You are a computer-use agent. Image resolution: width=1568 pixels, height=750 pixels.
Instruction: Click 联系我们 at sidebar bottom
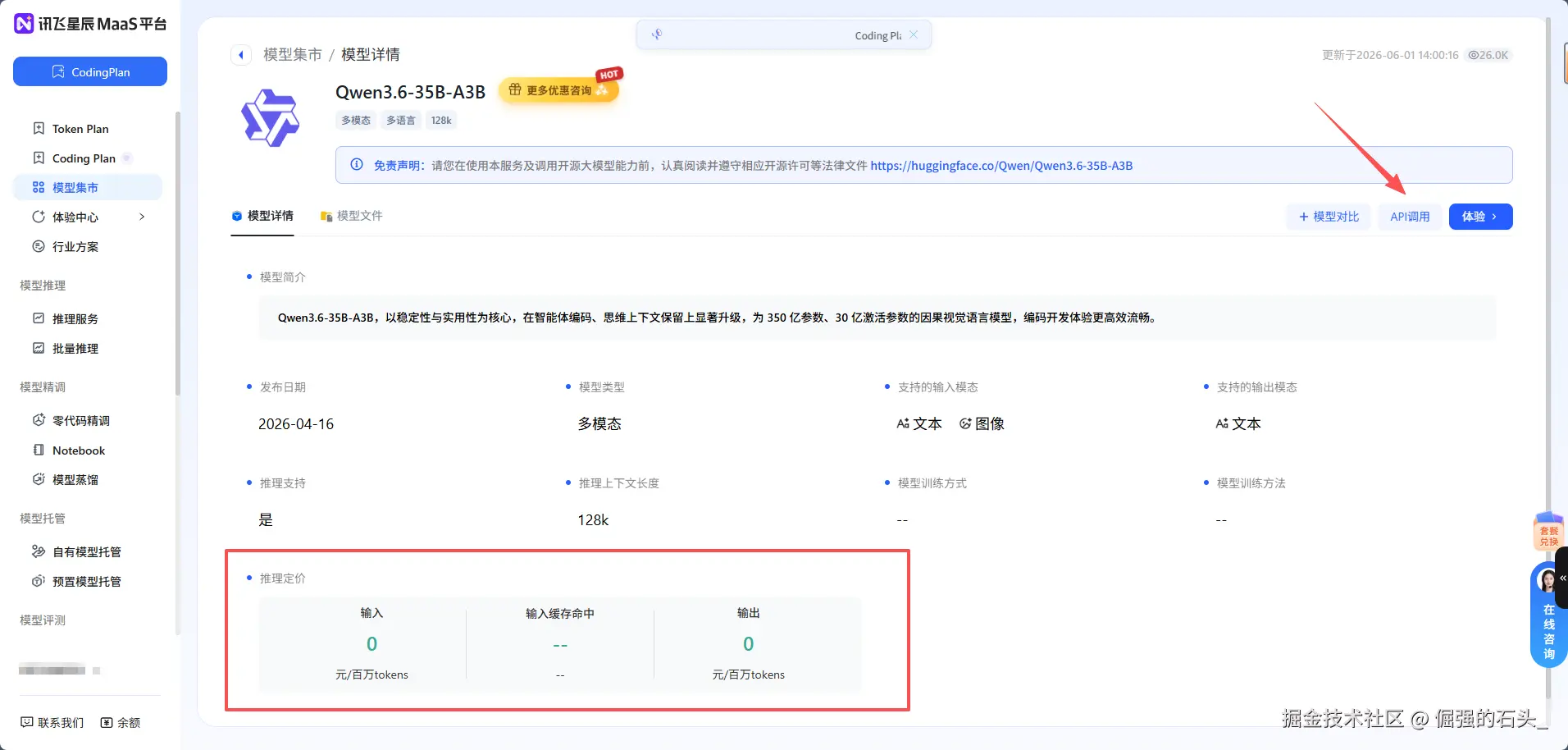tap(52, 723)
